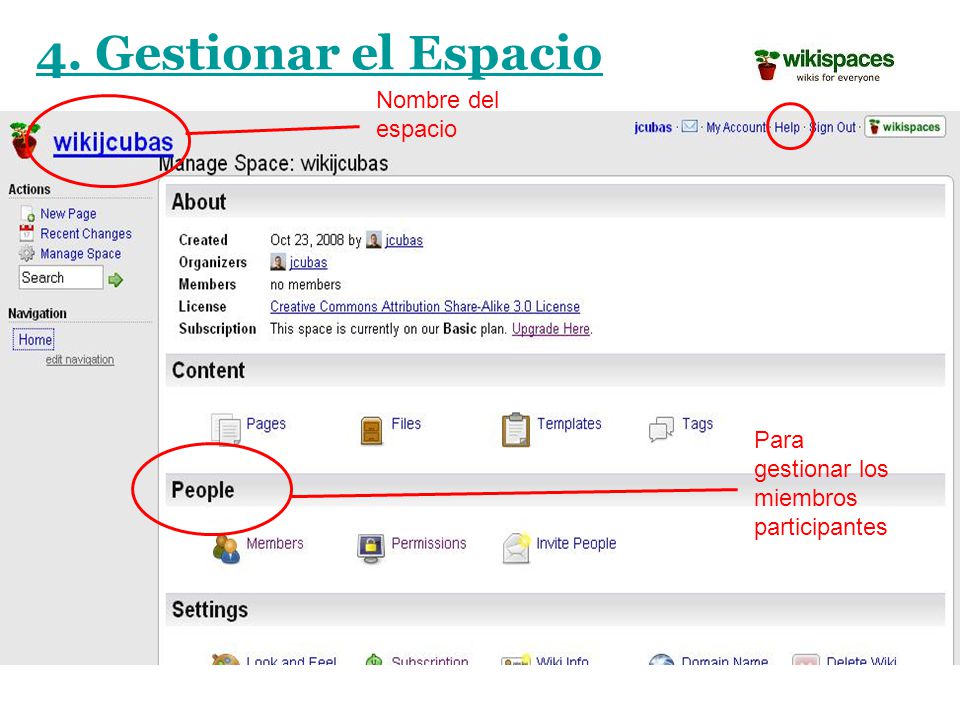Open the wikijcubas space title link
Image resolution: width=960 pixels, height=720 pixels.
pyautogui.click(x=113, y=142)
